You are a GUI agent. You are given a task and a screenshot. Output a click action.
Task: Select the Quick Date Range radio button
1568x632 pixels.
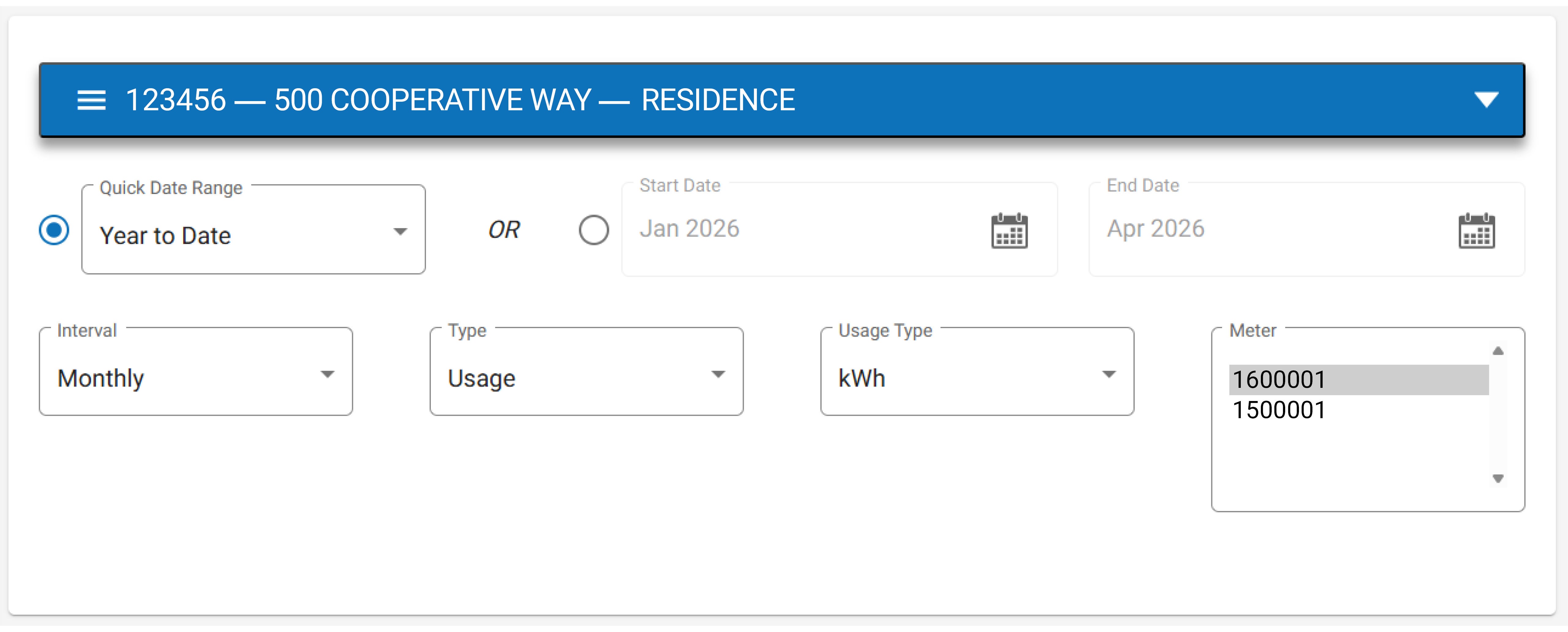coord(54,230)
